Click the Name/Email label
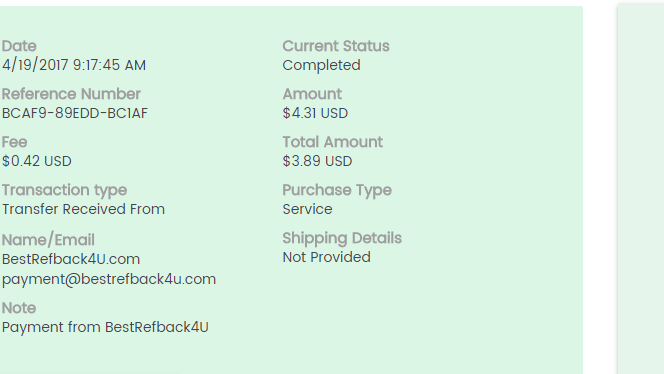This screenshot has height=374, width=664. (48, 240)
